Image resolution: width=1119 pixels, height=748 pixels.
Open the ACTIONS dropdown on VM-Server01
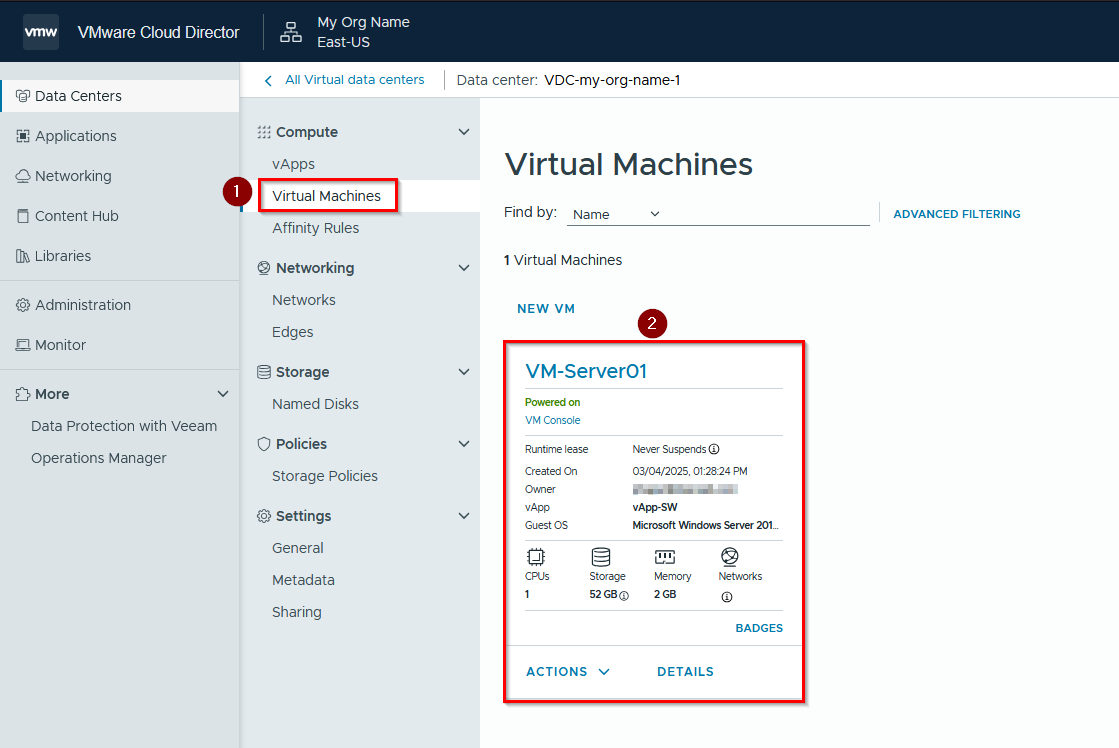click(x=568, y=672)
